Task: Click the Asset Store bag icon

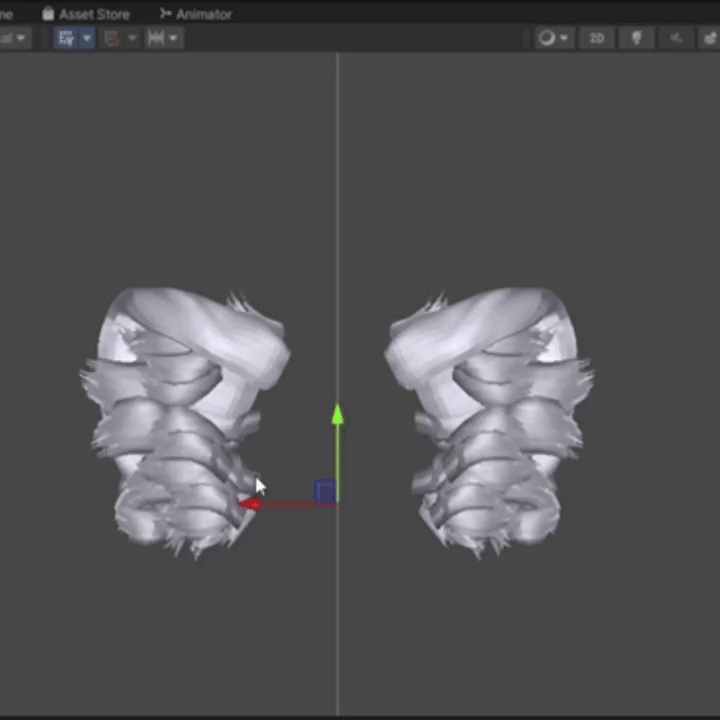Action: [48, 14]
